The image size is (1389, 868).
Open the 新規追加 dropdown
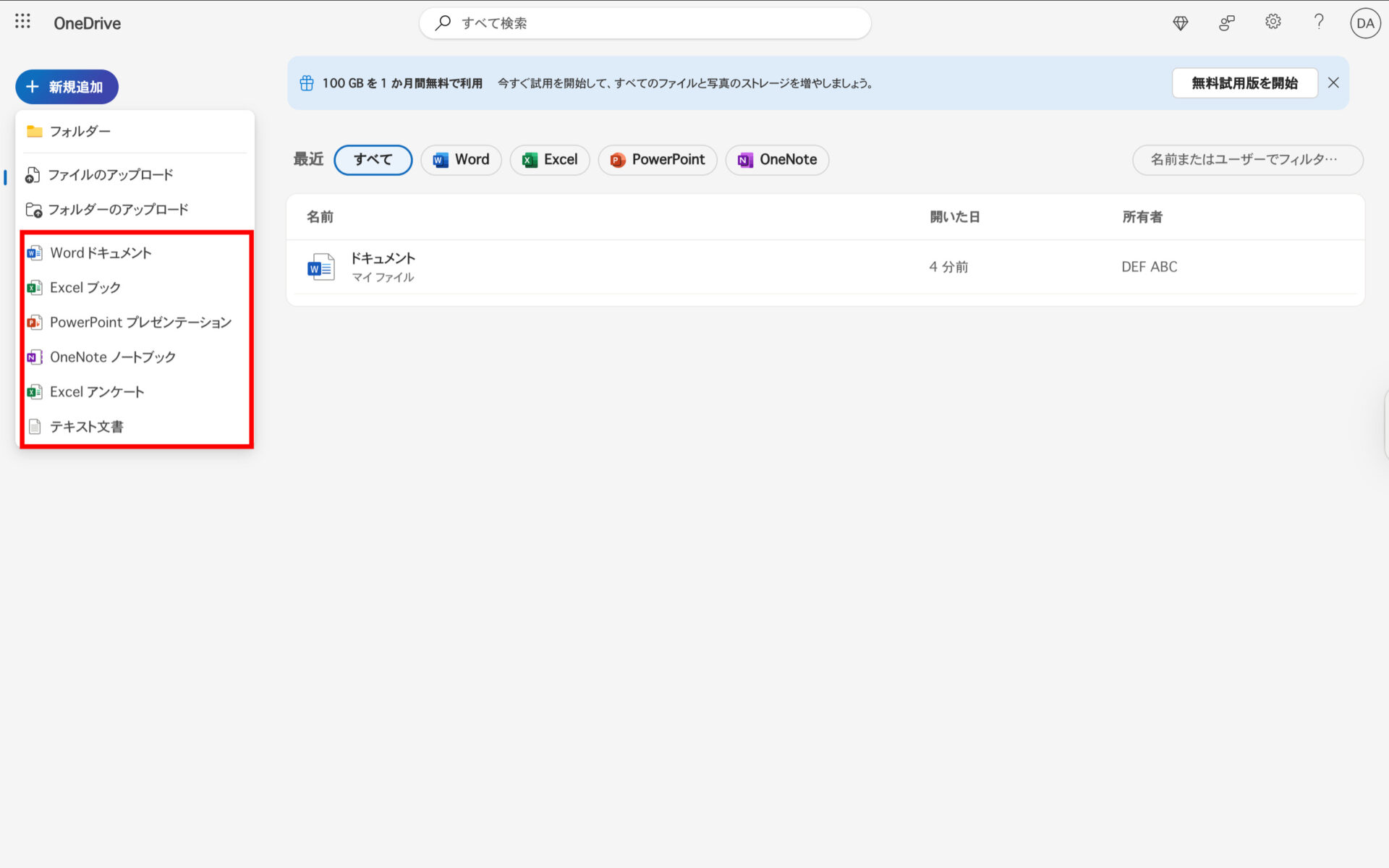click(67, 86)
